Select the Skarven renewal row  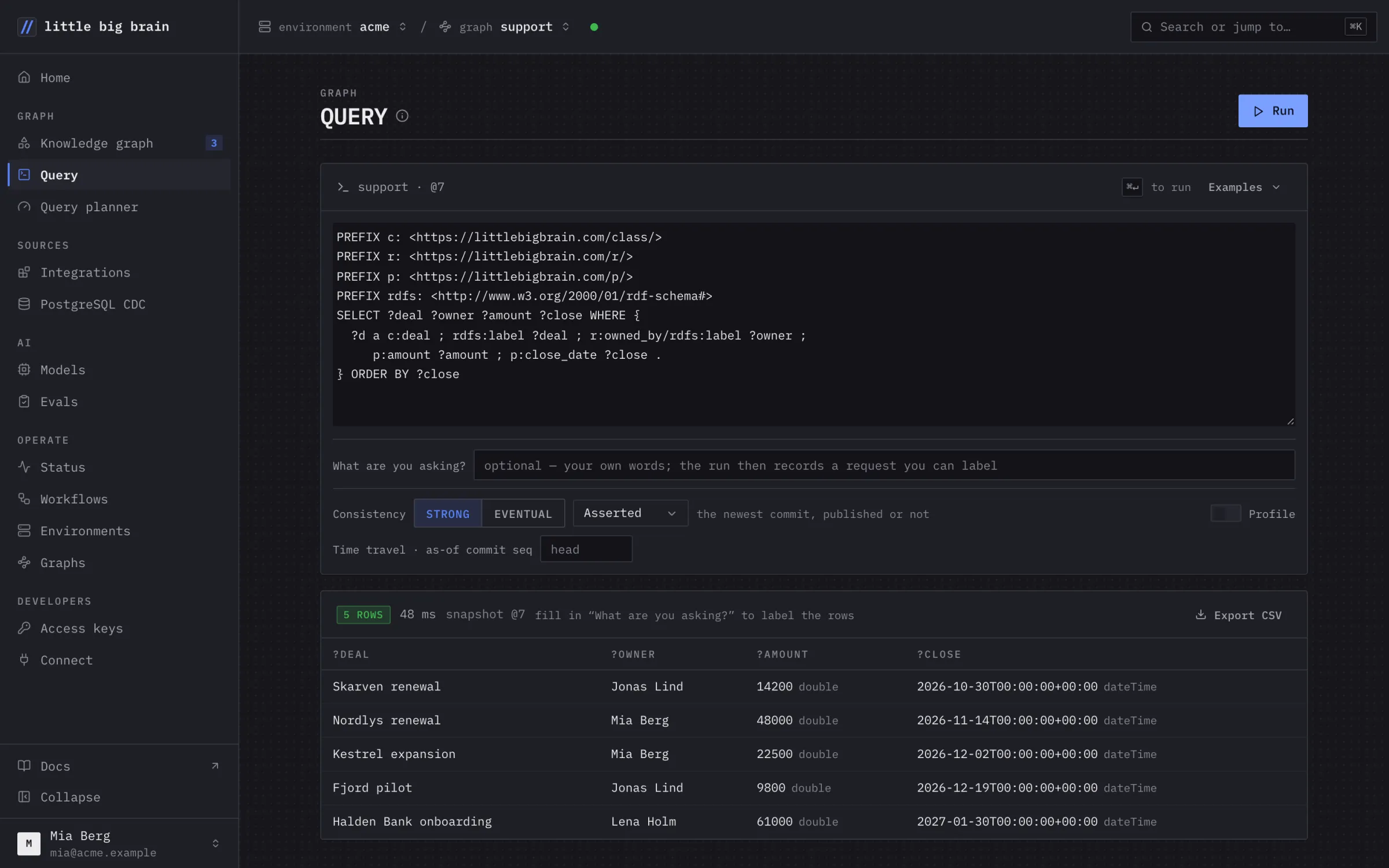[813, 686]
